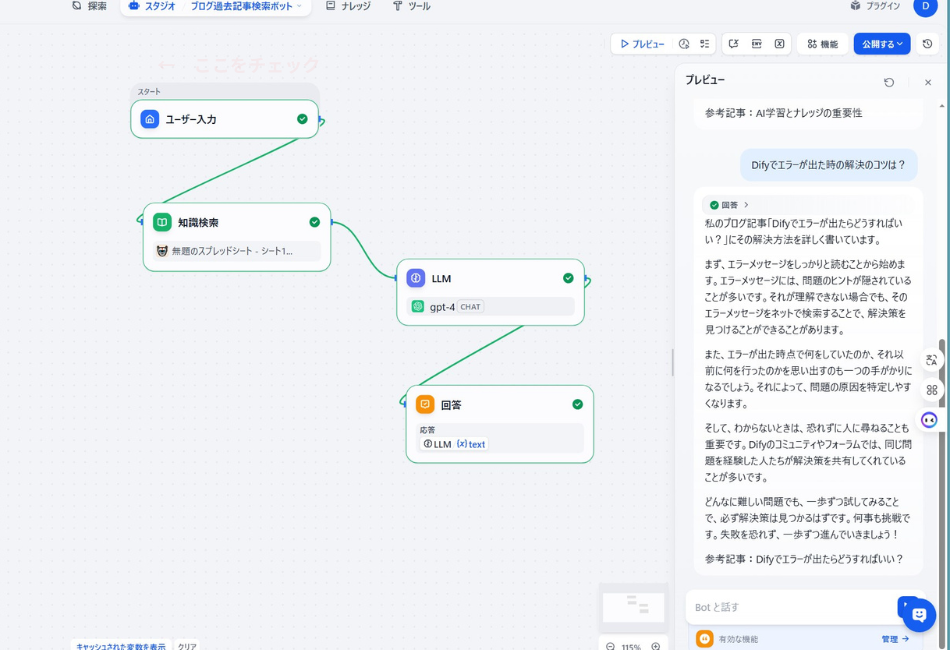Start a test run with the プレビュー button
Screen dimensions: 950x650
pos(643,43)
